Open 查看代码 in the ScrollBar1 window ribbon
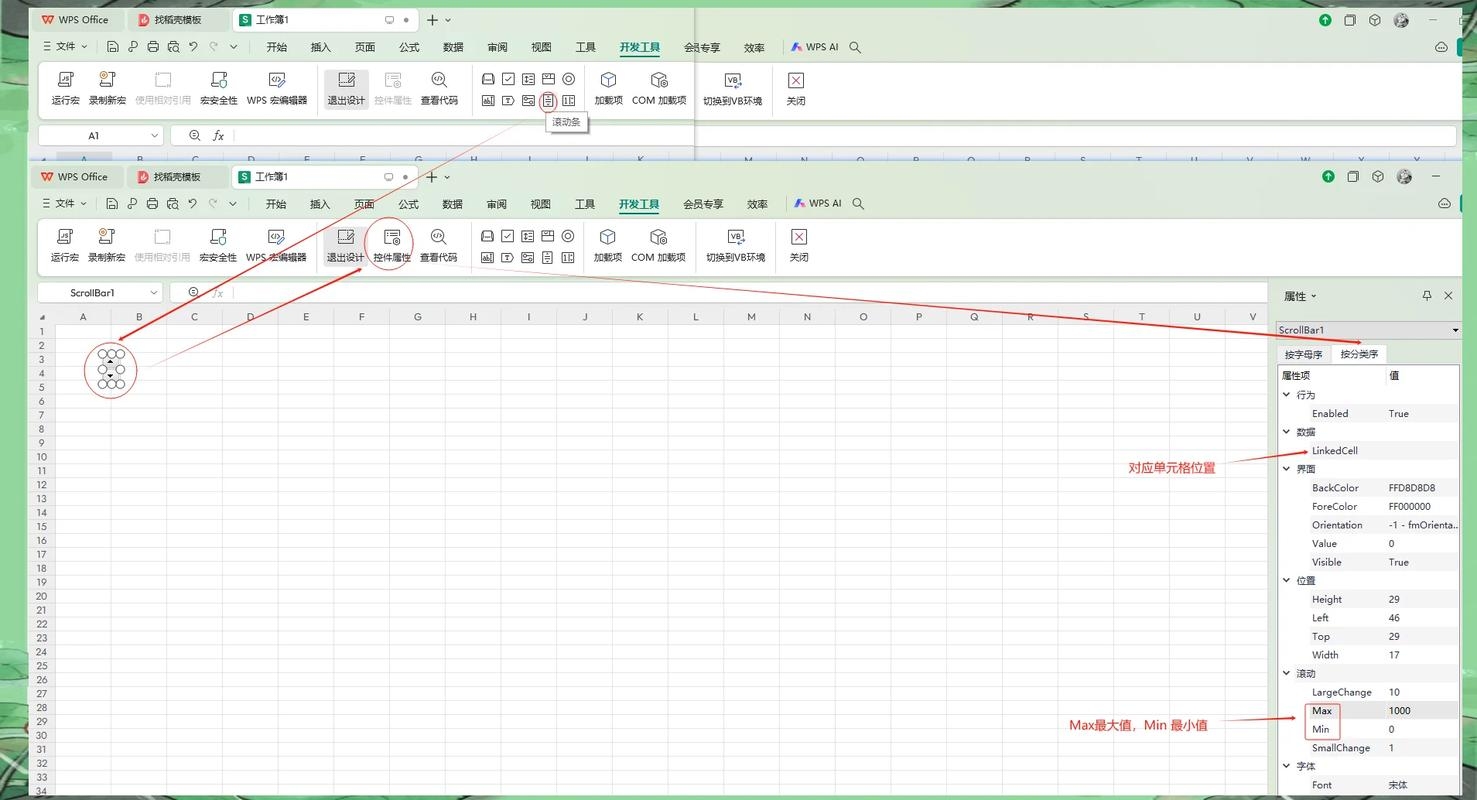The width and height of the screenshot is (1477, 800). 438,243
